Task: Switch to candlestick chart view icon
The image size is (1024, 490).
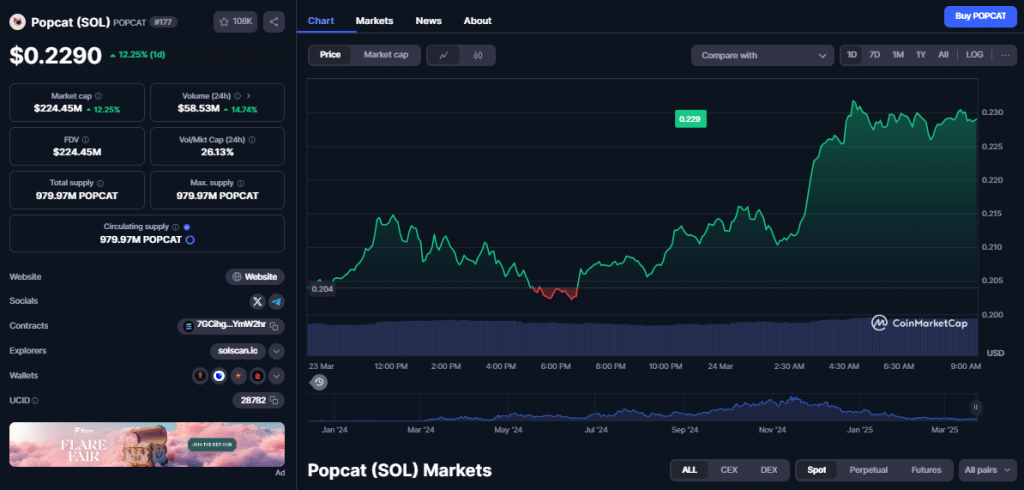Action: pos(477,56)
